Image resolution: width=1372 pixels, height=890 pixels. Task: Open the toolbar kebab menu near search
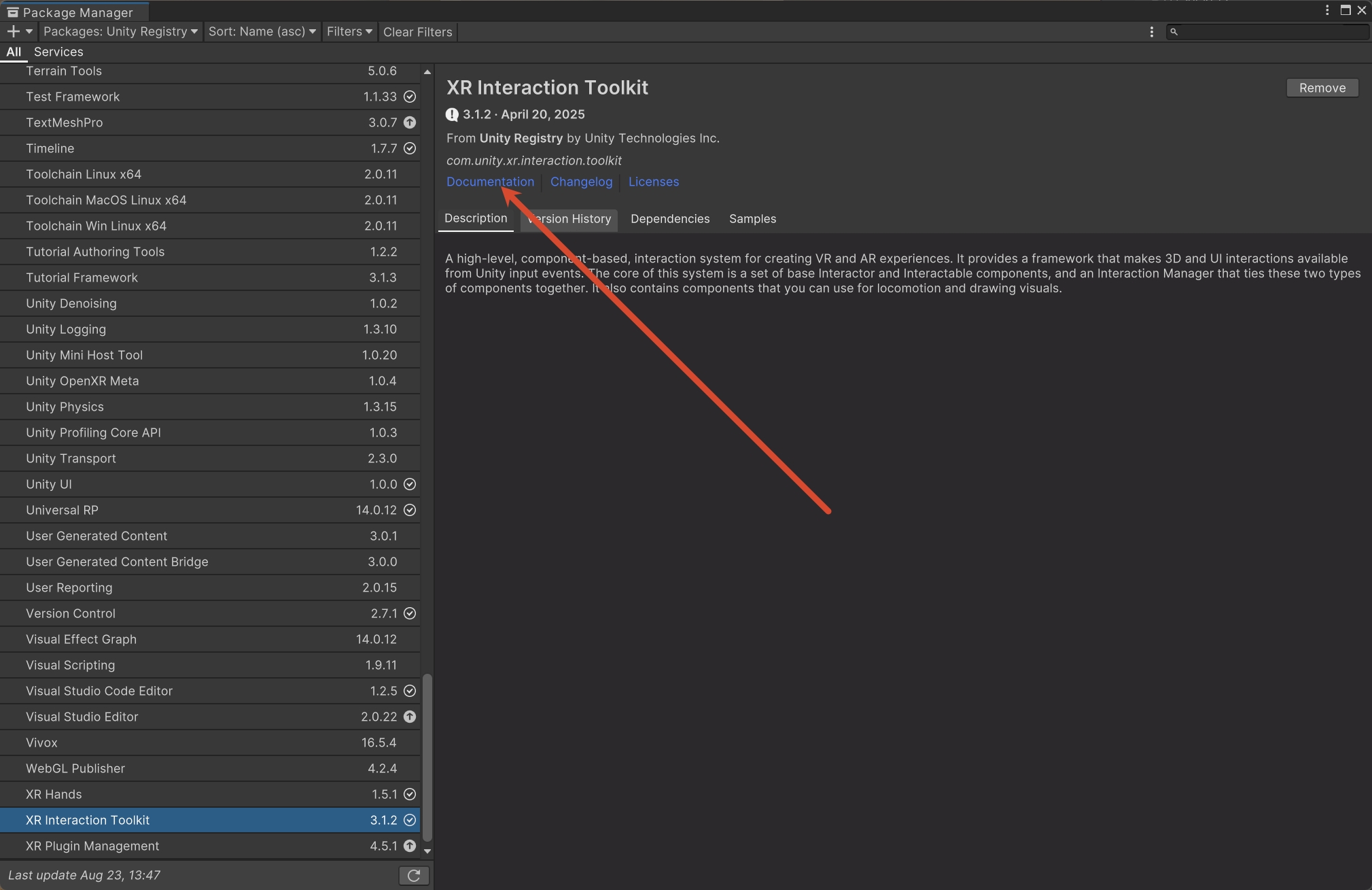tap(1151, 32)
